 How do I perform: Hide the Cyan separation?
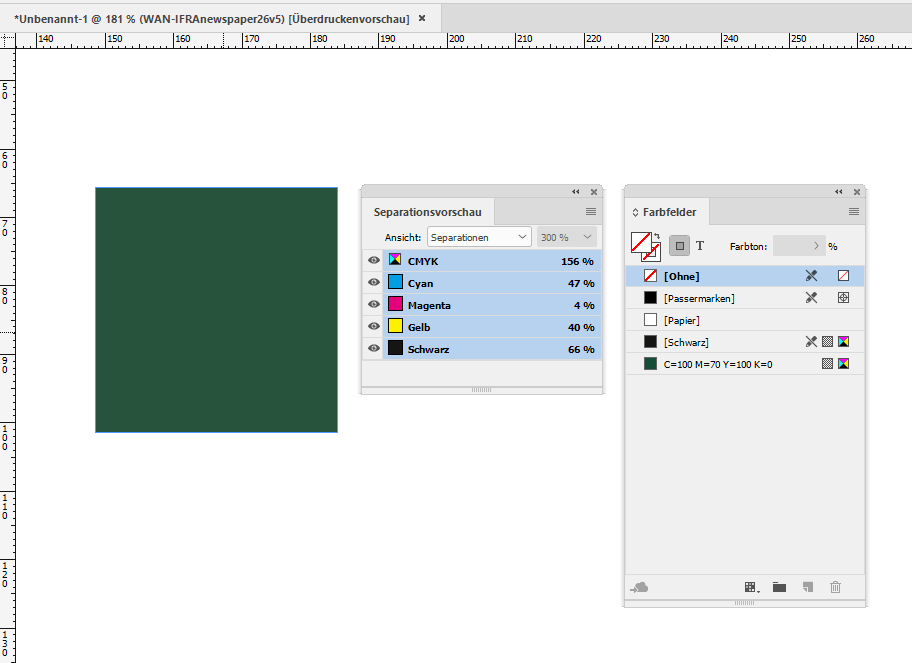(x=373, y=283)
